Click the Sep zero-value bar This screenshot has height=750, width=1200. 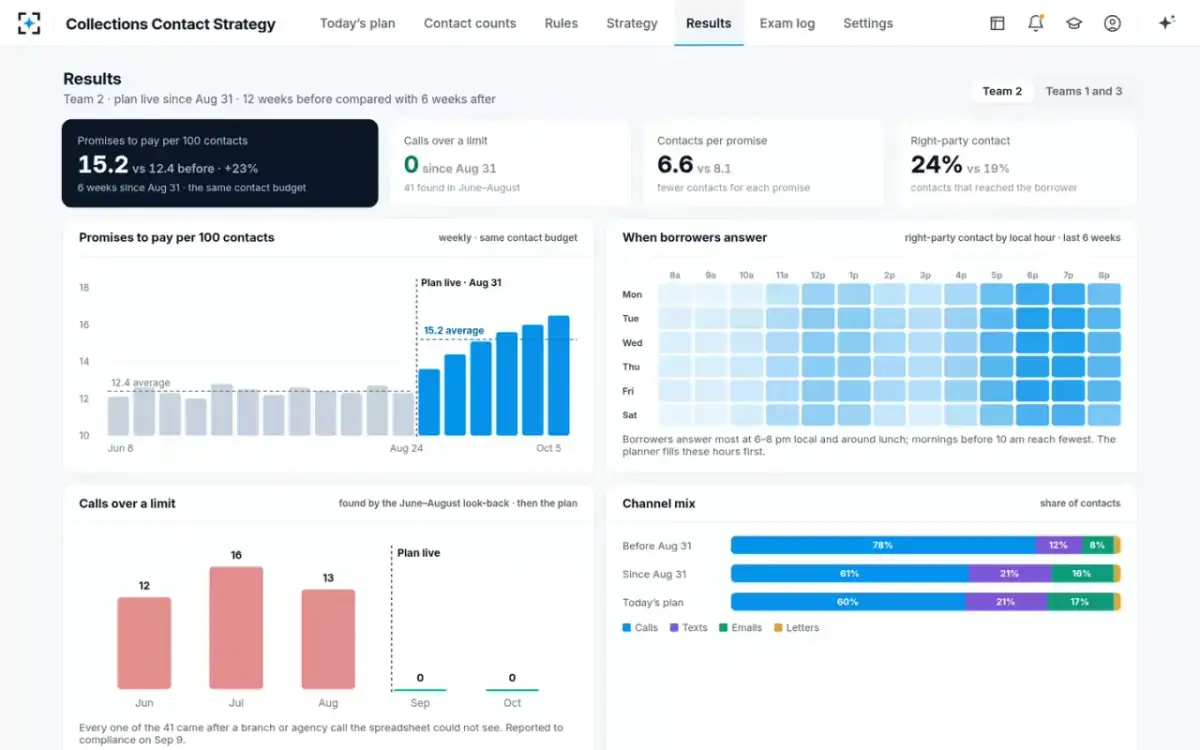(420, 689)
